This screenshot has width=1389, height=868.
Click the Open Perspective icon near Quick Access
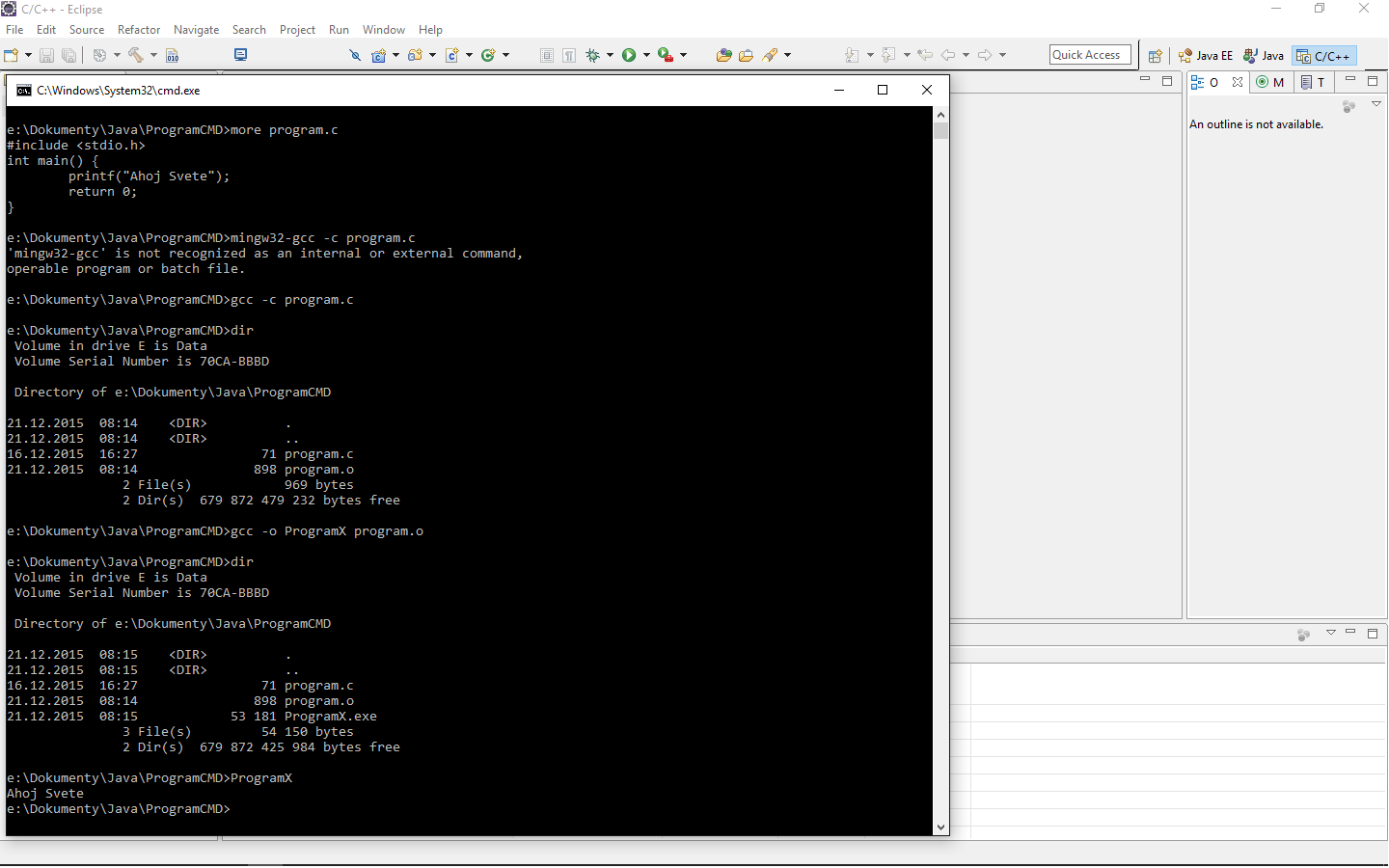pos(1156,55)
